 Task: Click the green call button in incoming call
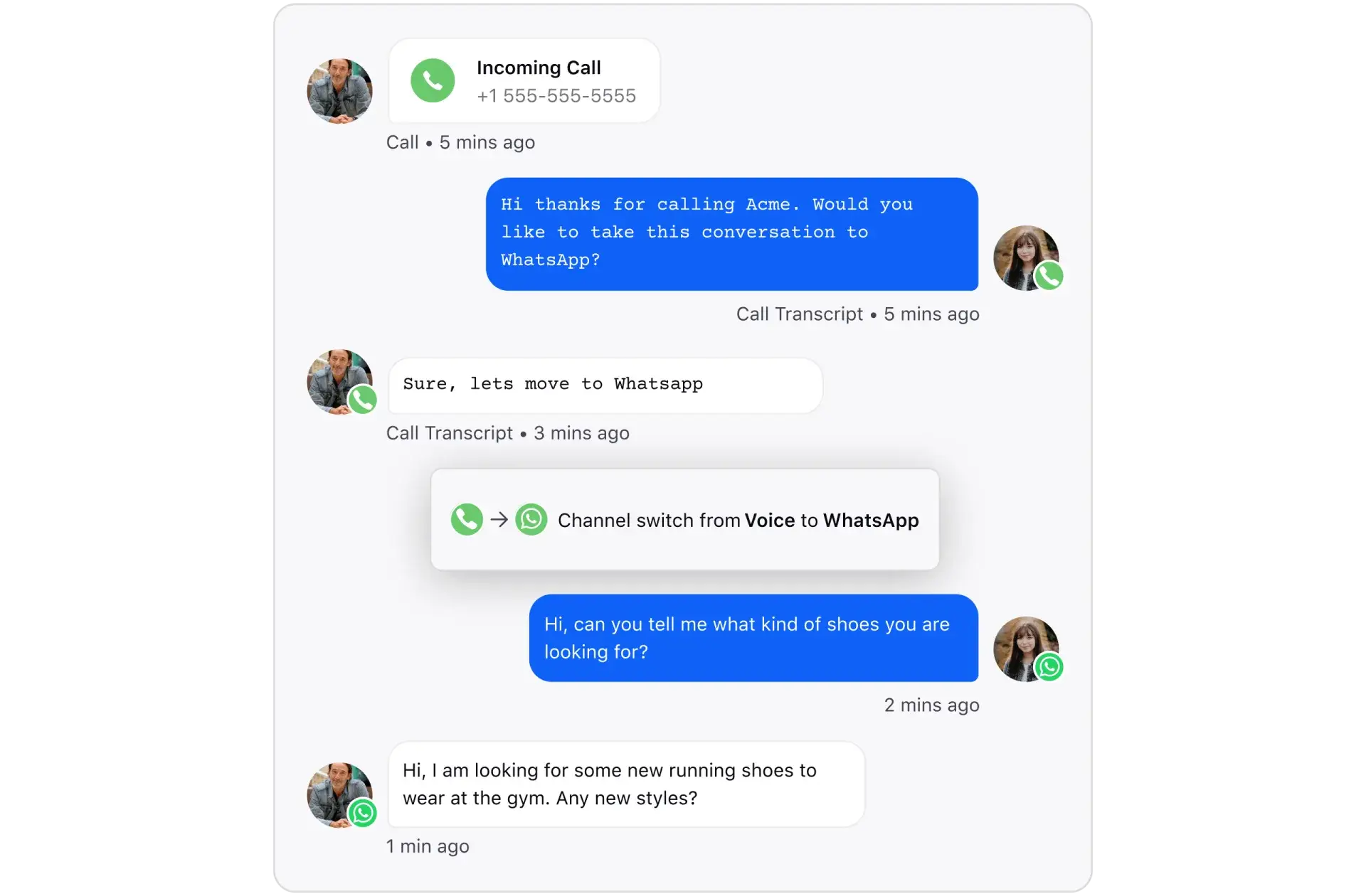432,81
